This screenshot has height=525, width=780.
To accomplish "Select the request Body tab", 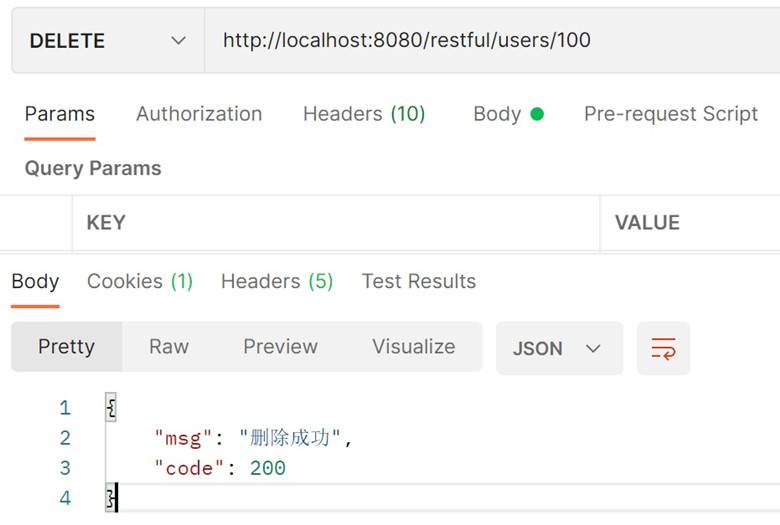I will (507, 114).
